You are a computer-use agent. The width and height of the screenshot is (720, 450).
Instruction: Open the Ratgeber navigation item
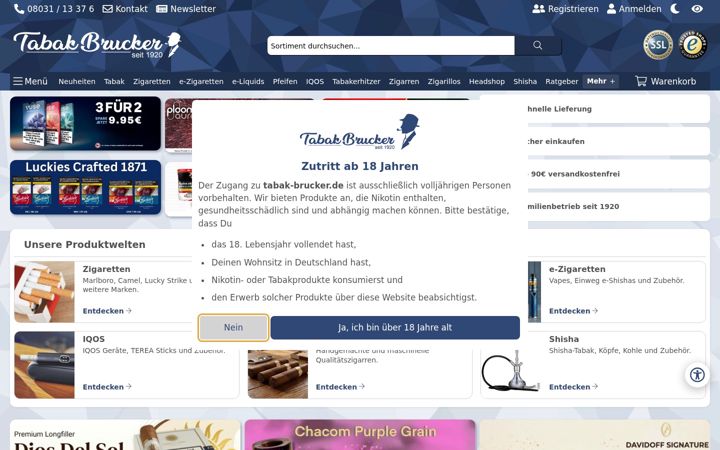click(x=562, y=81)
